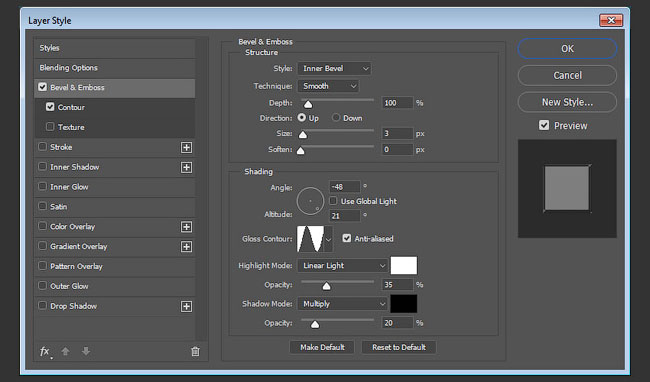650x382 pixels.
Task: Uncheck the Anti-aliased option
Action: 347,238
